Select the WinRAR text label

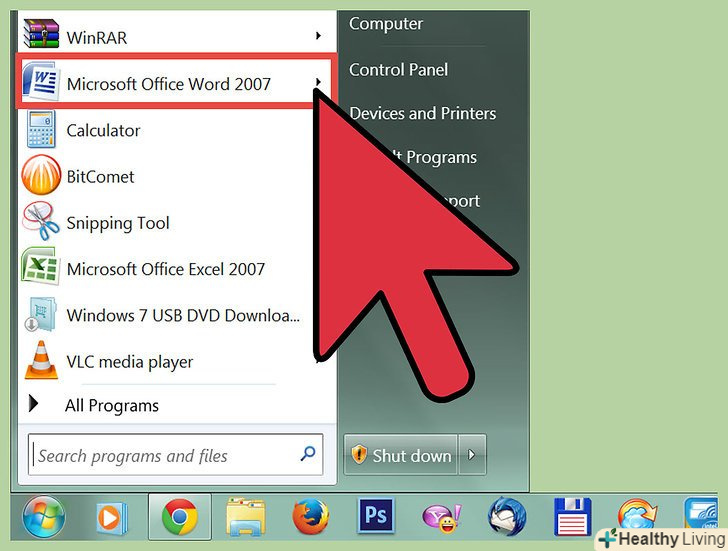coord(97,38)
